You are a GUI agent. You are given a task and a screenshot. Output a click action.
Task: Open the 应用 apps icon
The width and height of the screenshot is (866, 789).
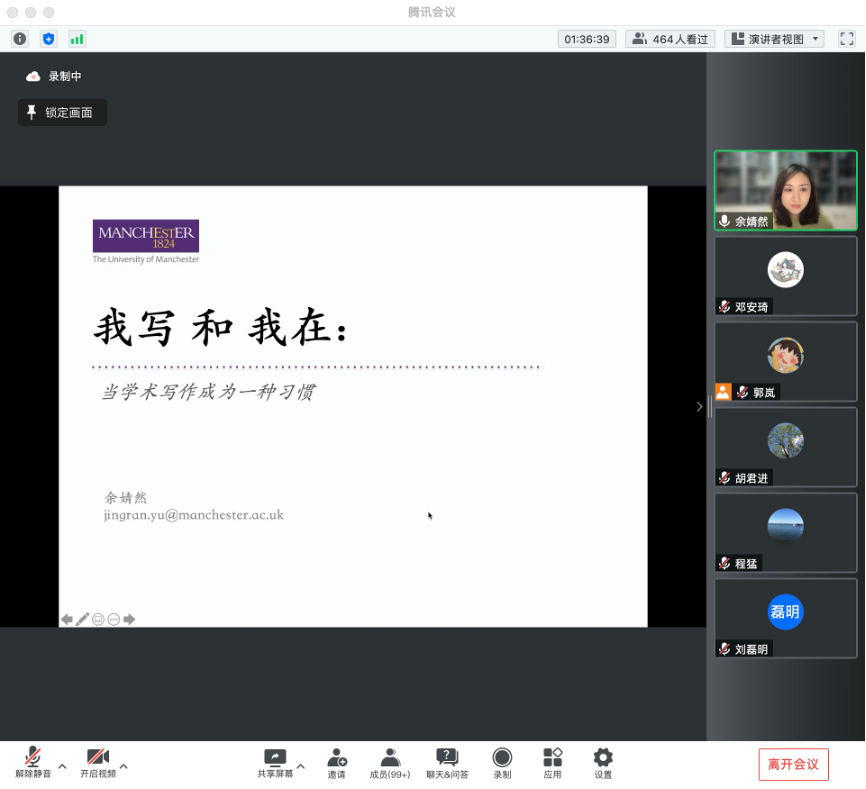point(552,763)
